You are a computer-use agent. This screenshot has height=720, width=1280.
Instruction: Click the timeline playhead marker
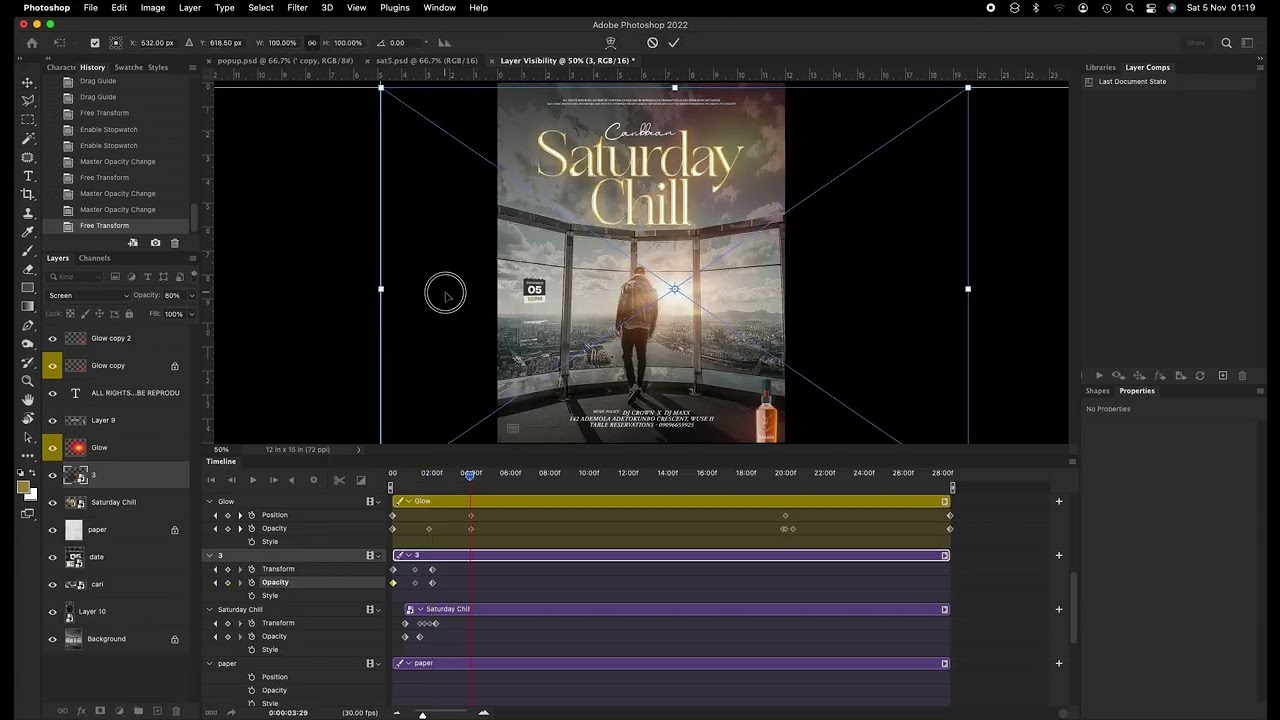click(x=470, y=475)
